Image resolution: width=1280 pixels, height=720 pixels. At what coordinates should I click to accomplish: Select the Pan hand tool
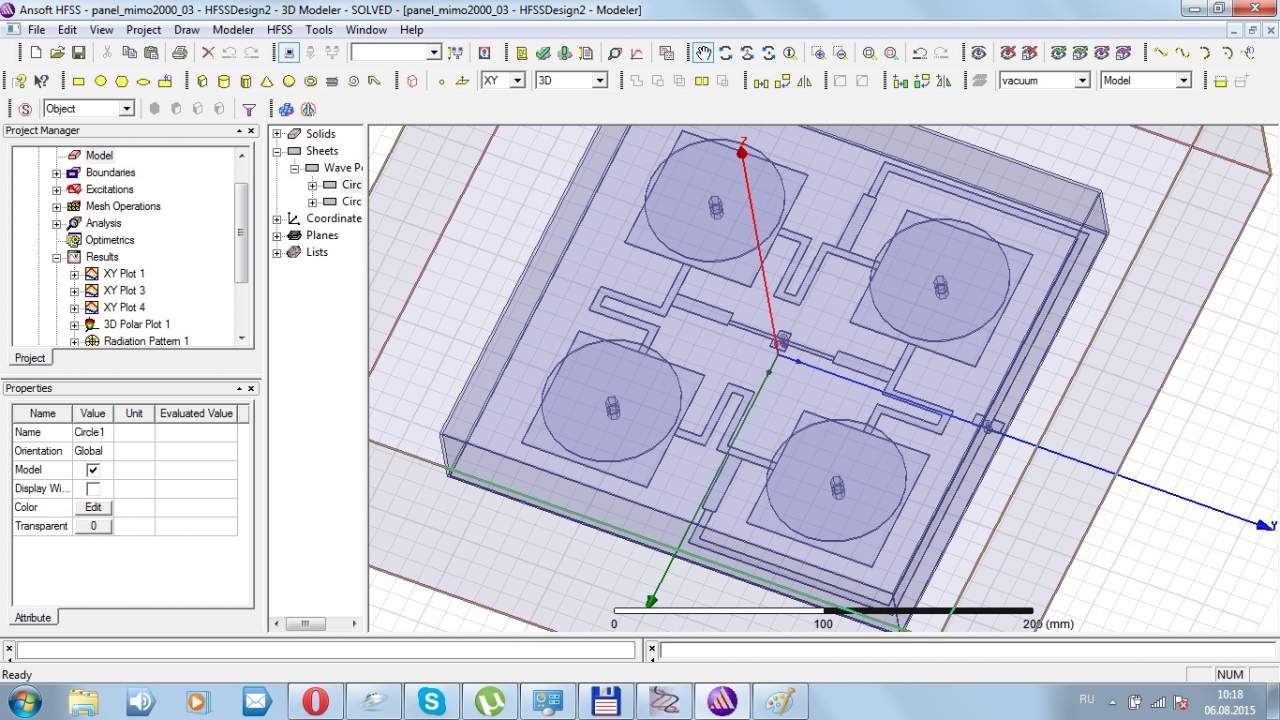coord(704,53)
